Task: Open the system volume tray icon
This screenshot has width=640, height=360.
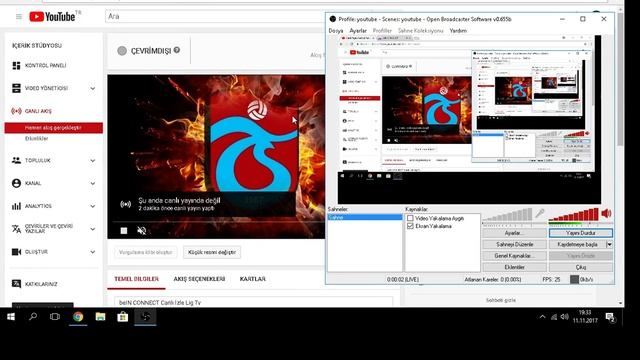Action: pos(564,317)
